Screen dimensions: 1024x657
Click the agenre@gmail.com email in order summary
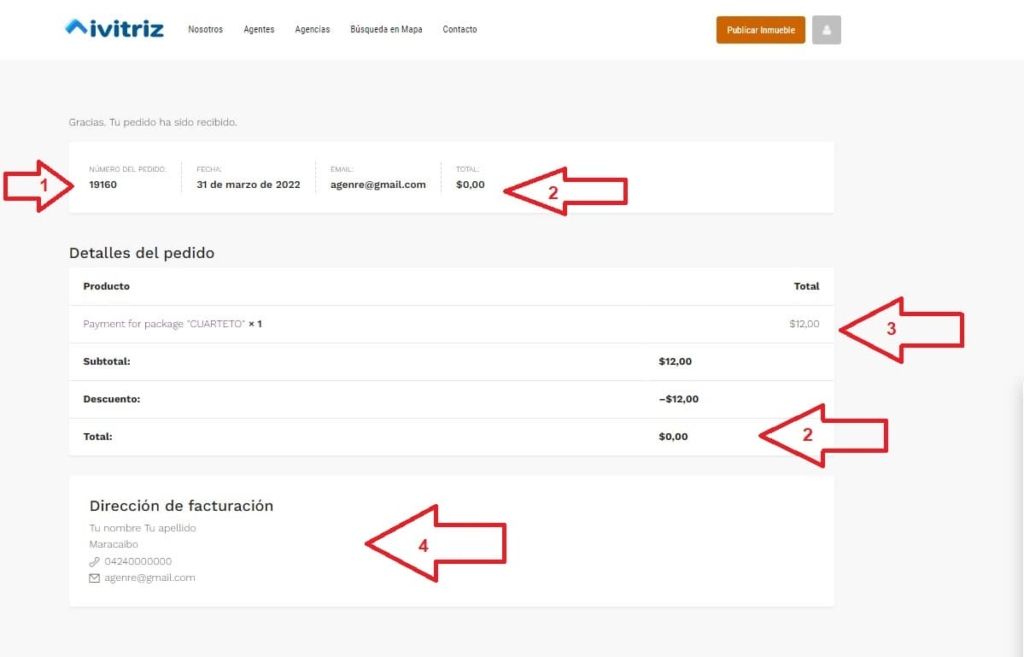point(378,185)
